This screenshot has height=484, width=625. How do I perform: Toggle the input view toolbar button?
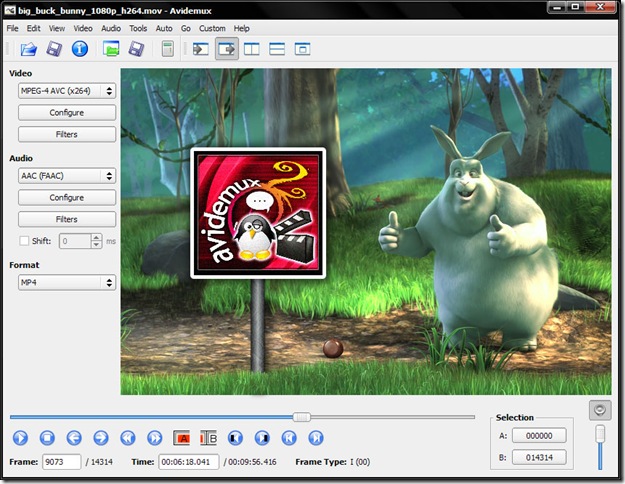(x=201, y=48)
